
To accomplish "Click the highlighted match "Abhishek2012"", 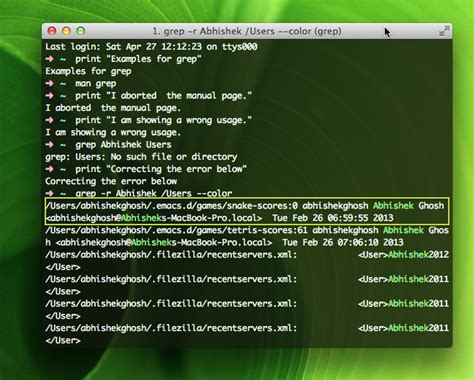I will coord(418,255).
